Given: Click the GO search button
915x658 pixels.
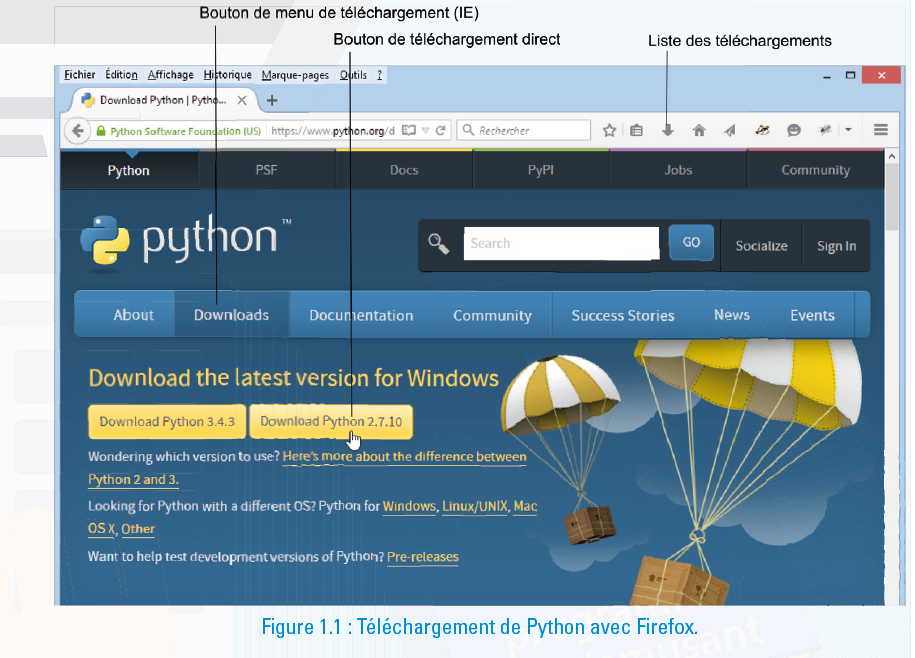Looking at the screenshot, I should pos(691,242).
